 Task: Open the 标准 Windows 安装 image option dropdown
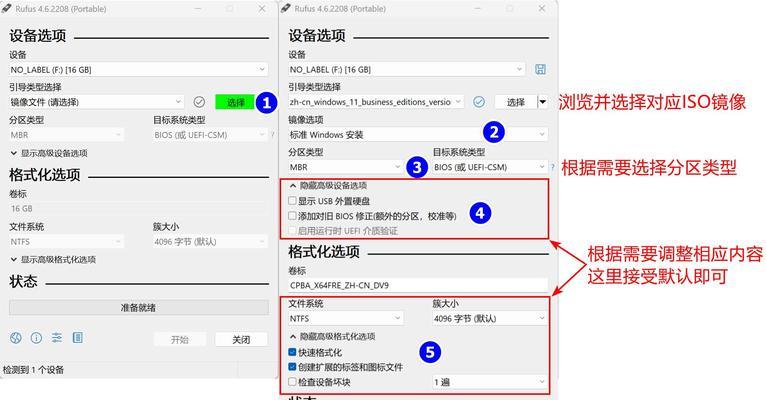[x=418, y=134]
